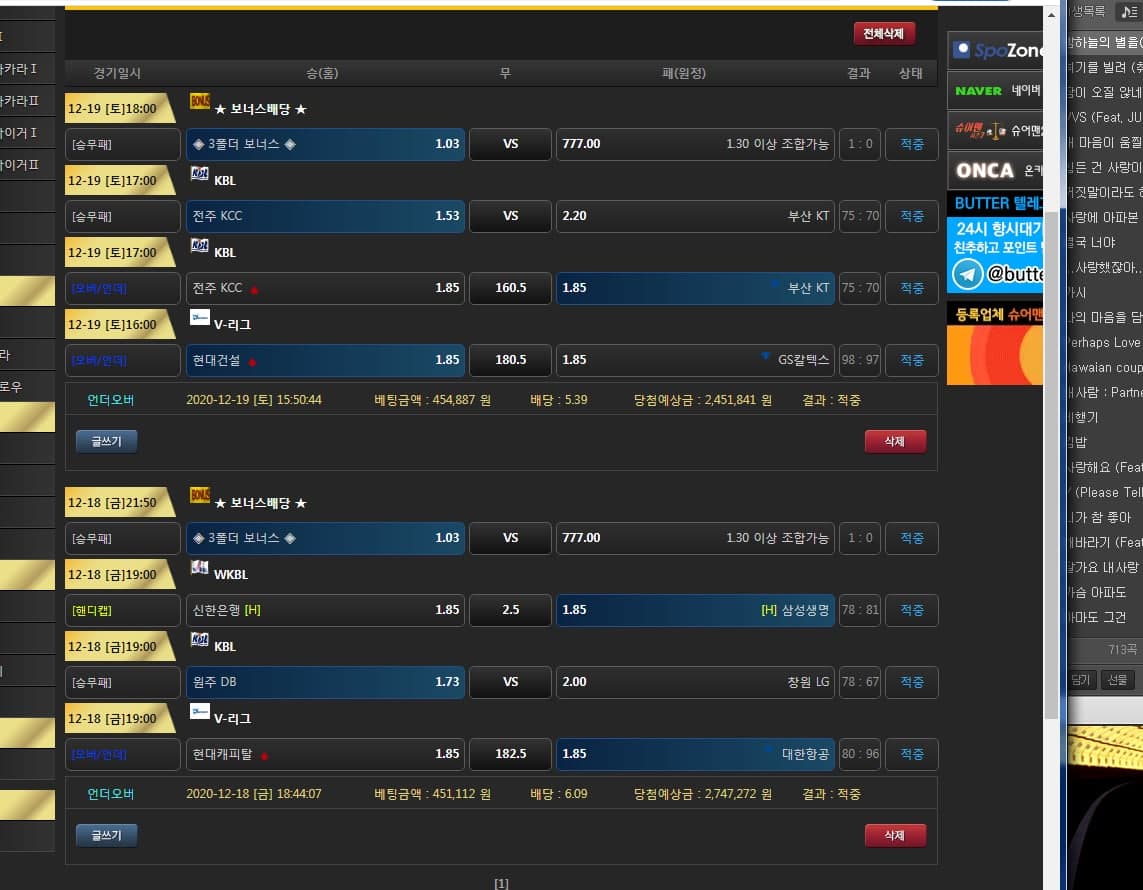Screen dimensions: 1143x890
Task: Click the 담기 button below the playlist
Action: pyautogui.click(x=1081, y=680)
